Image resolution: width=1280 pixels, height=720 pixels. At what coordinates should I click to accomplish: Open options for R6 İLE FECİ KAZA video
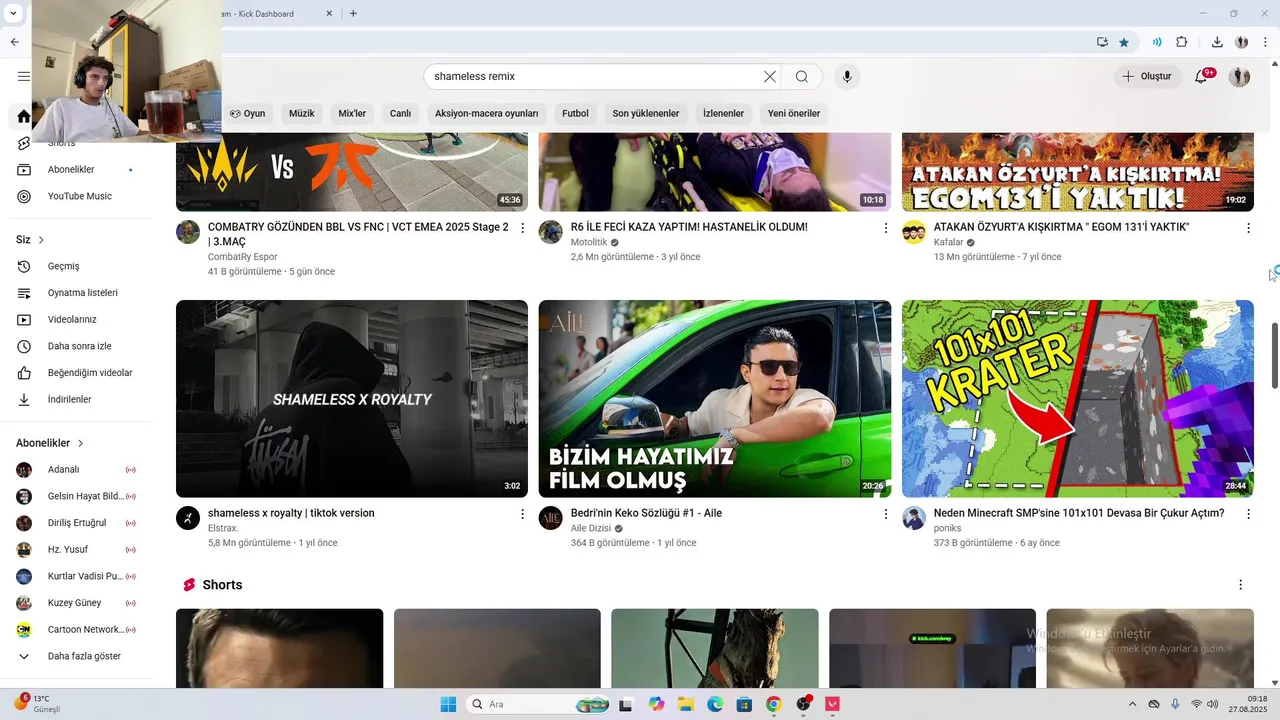(885, 228)
